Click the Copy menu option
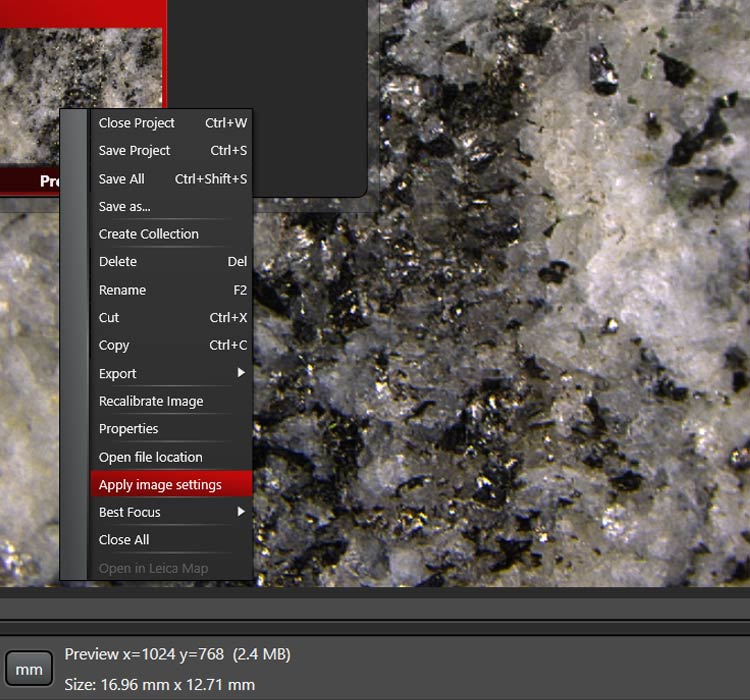750x700 pixels. 114,346
